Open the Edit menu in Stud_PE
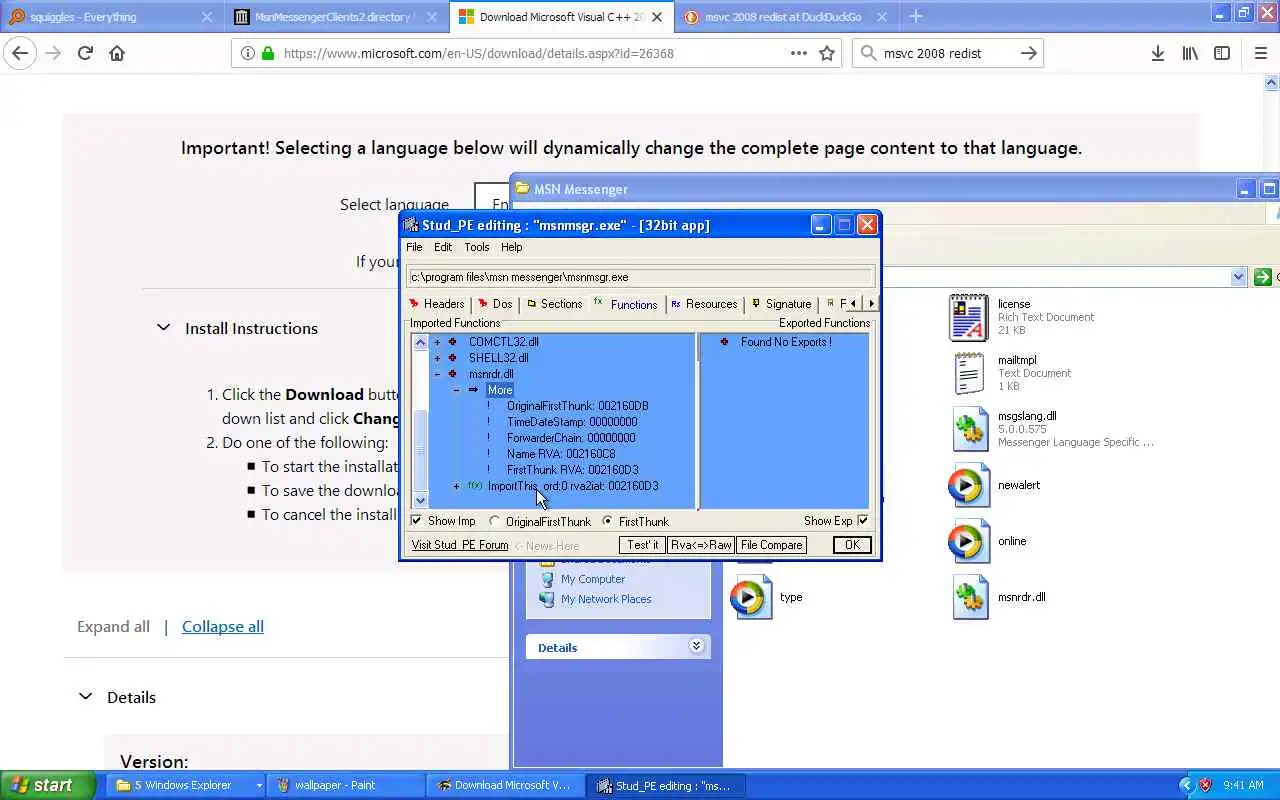The width and height of the screenshot is (1280, 800). coord(443,247)
